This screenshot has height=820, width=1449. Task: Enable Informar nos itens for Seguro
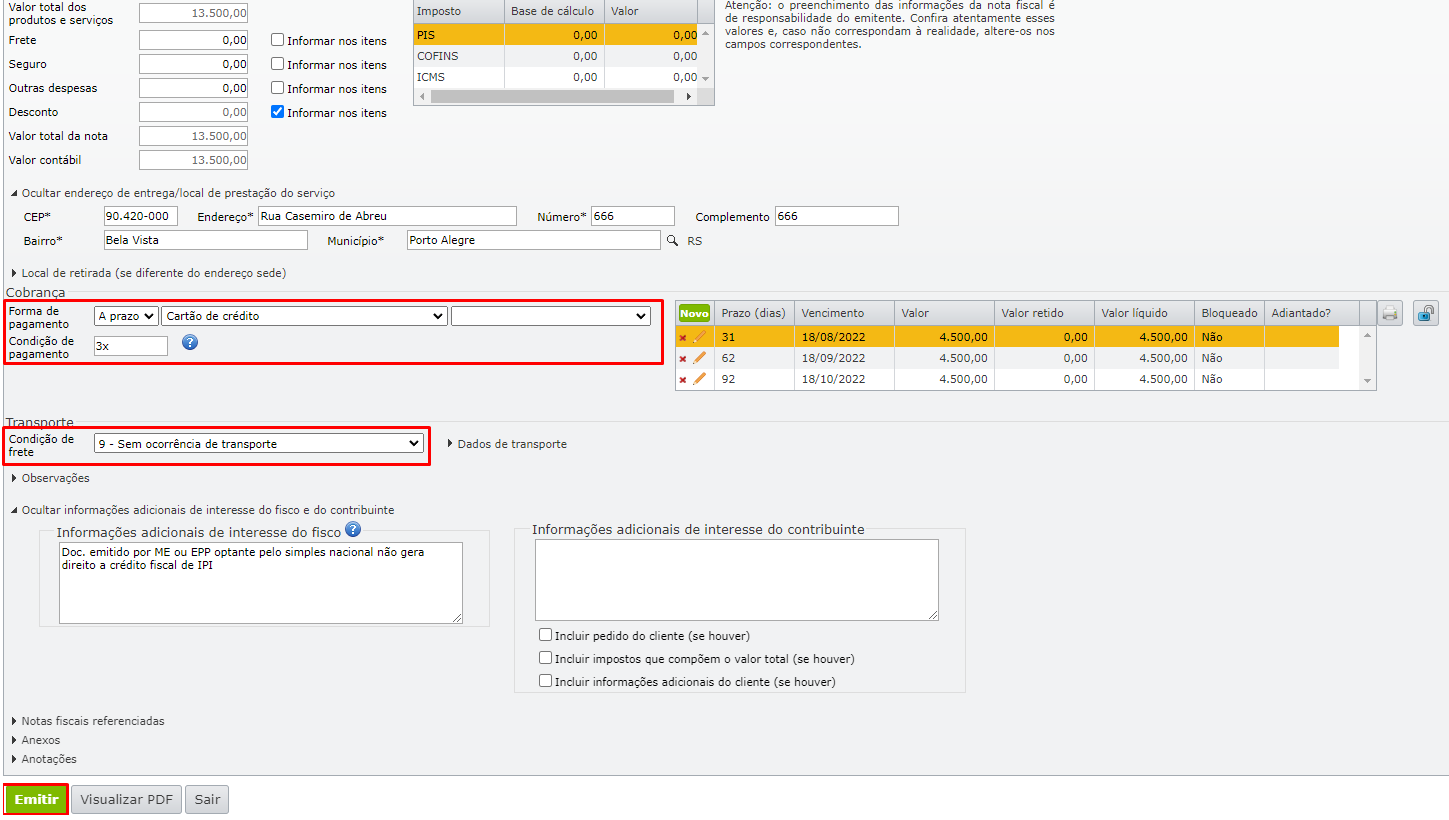click(278, 64)
